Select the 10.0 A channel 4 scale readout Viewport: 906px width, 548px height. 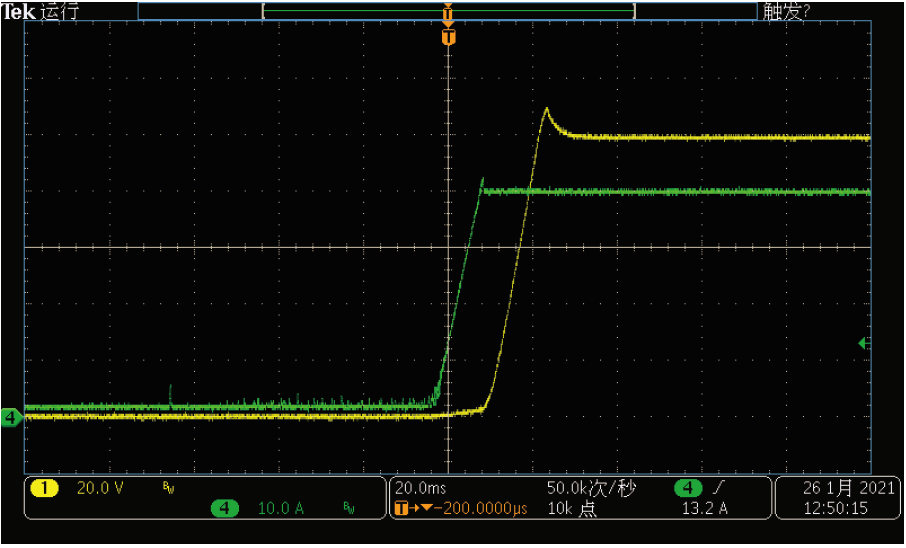281,509
